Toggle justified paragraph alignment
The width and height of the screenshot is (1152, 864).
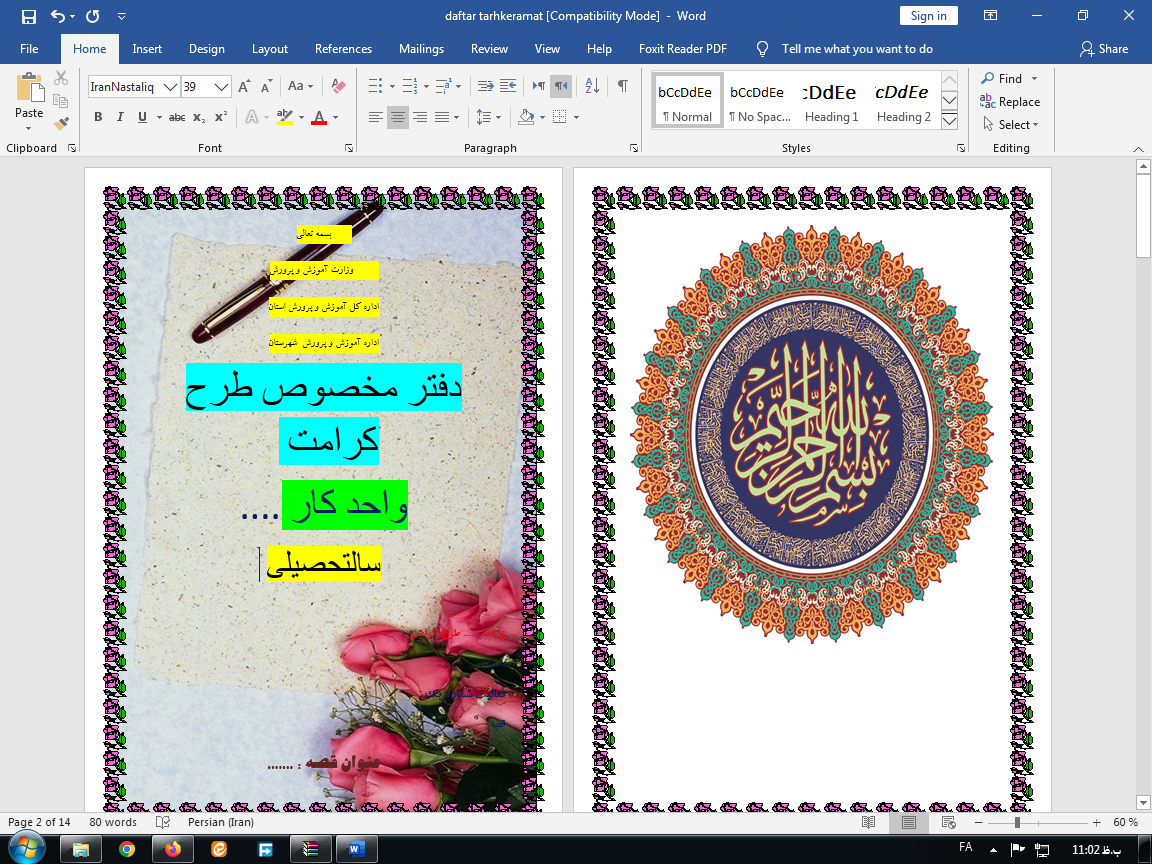point(442,118)
